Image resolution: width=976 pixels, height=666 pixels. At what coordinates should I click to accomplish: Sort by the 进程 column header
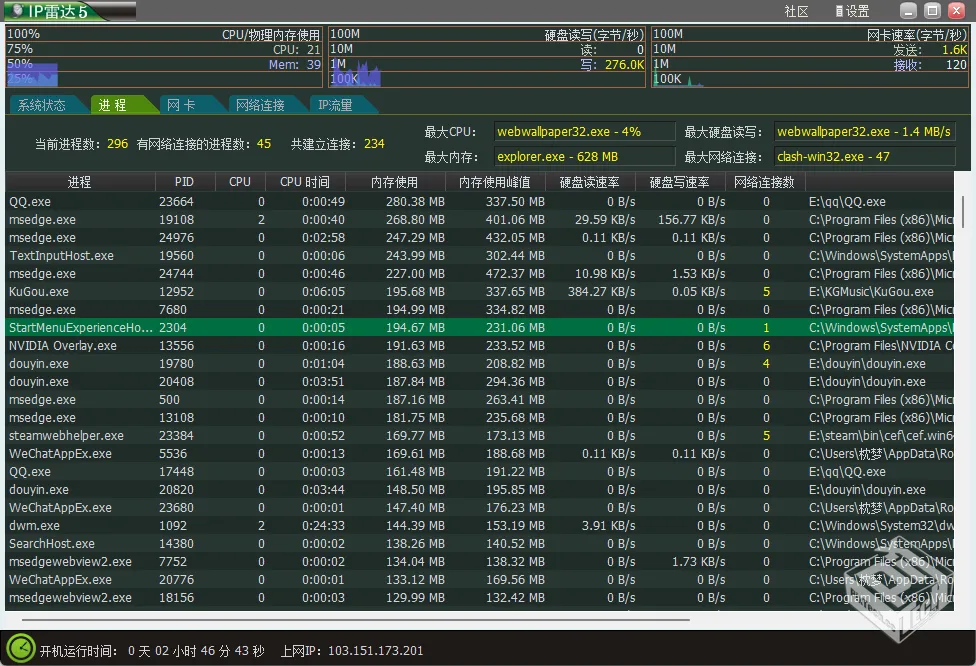[80, 182]
